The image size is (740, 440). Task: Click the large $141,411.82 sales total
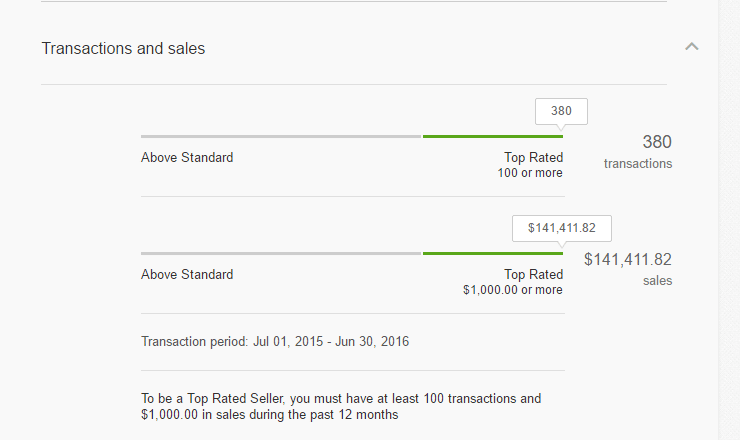click(628, 259)
